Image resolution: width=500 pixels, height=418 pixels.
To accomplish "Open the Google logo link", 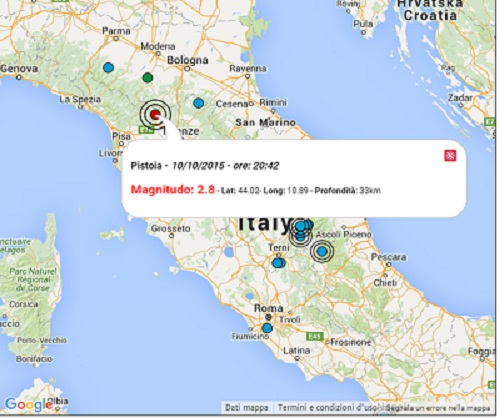I will (x=29, y=405).
